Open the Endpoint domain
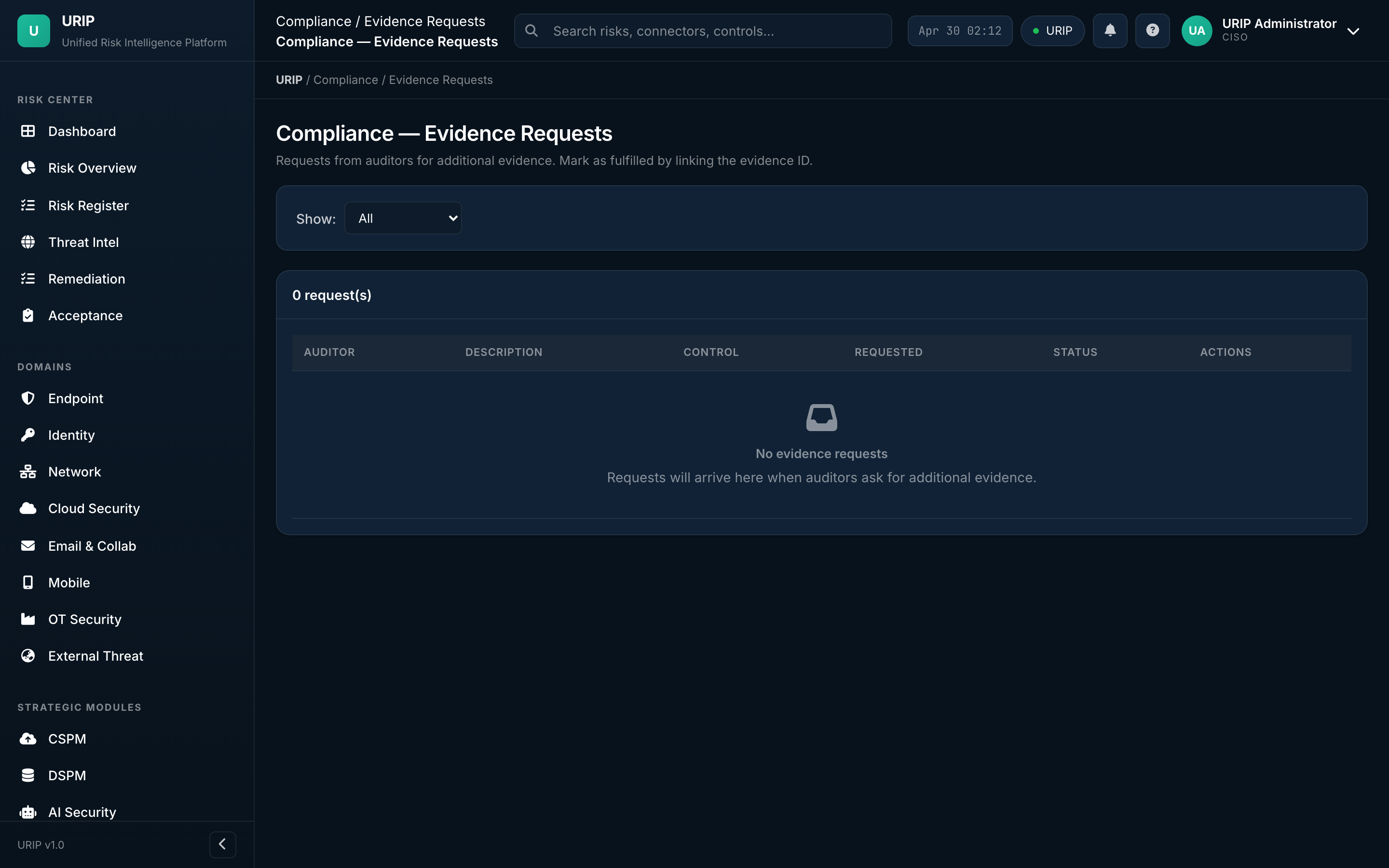The image size is (1389, 868). click(x=126, y=398)
